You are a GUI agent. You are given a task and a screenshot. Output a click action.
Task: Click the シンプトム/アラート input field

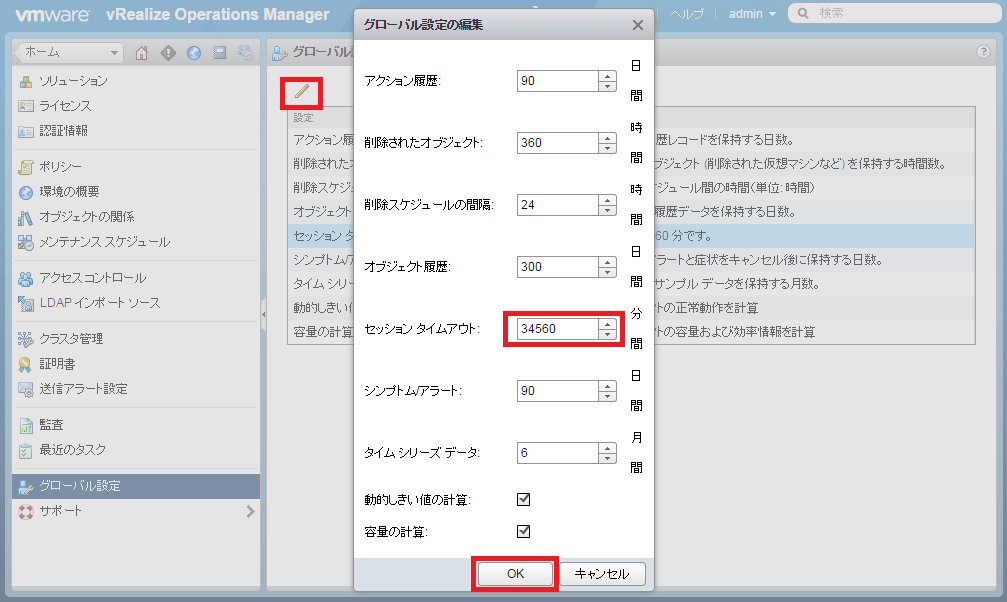pos(558,391)
